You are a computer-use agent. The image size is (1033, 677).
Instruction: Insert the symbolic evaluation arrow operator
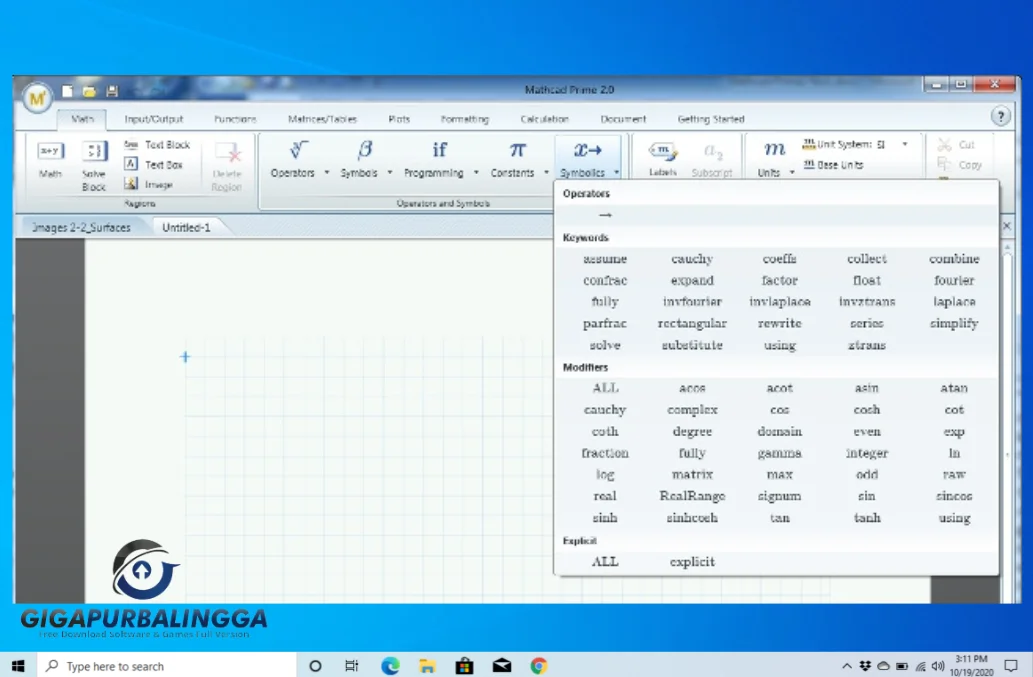[x=605, y=215]
